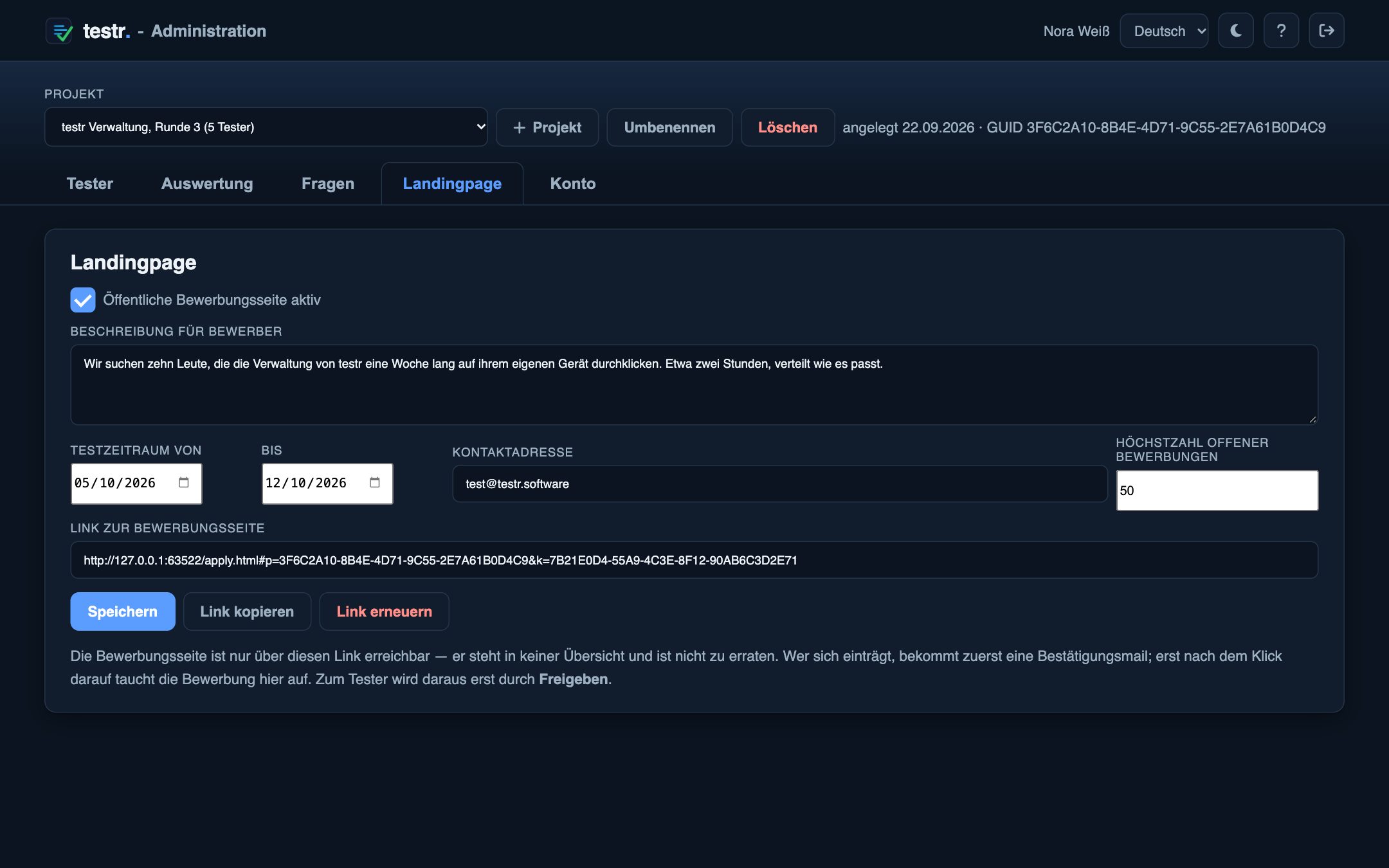Click the Landingpage heading
Viewport: 1389px width, 868px height.
(x=134, y=262)
